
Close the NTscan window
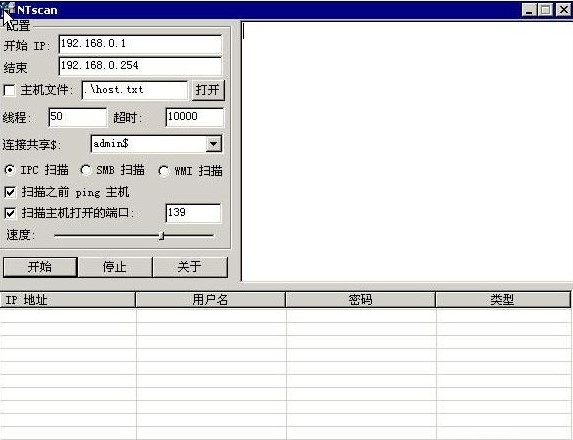point(563,10)
